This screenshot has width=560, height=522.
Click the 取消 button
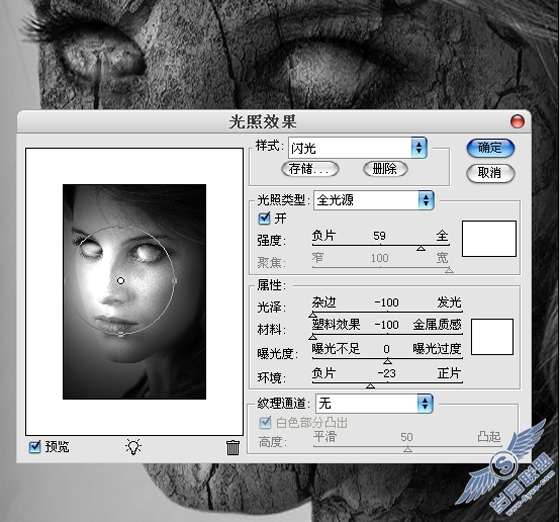(x=490, y=173)
